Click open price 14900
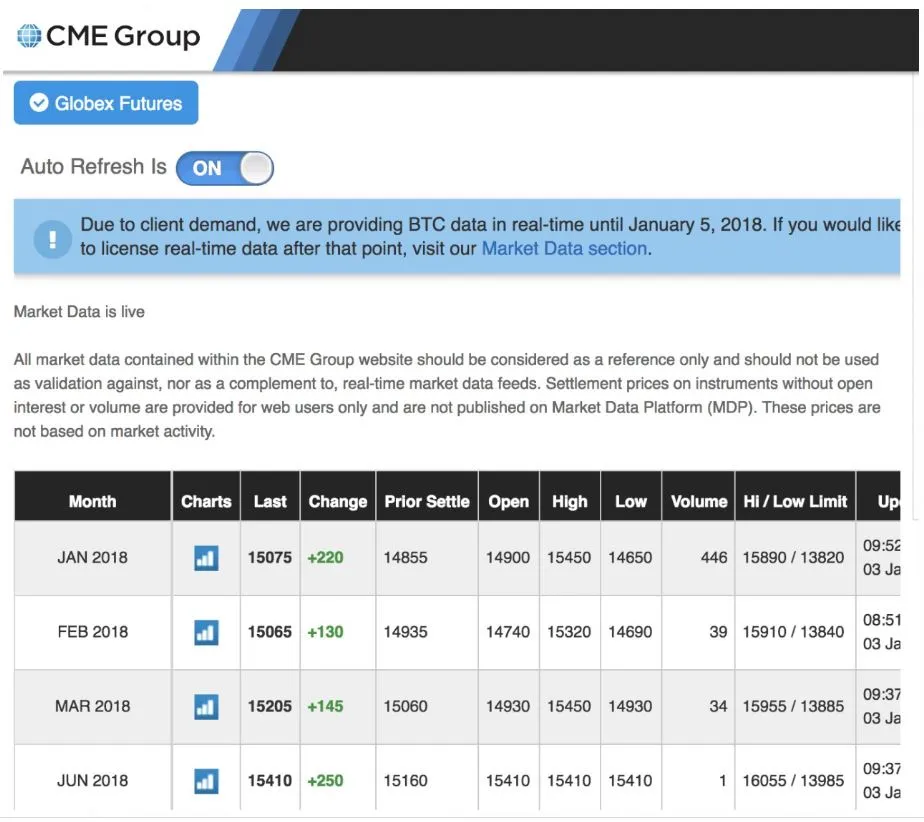 click(x=508, y=557)
